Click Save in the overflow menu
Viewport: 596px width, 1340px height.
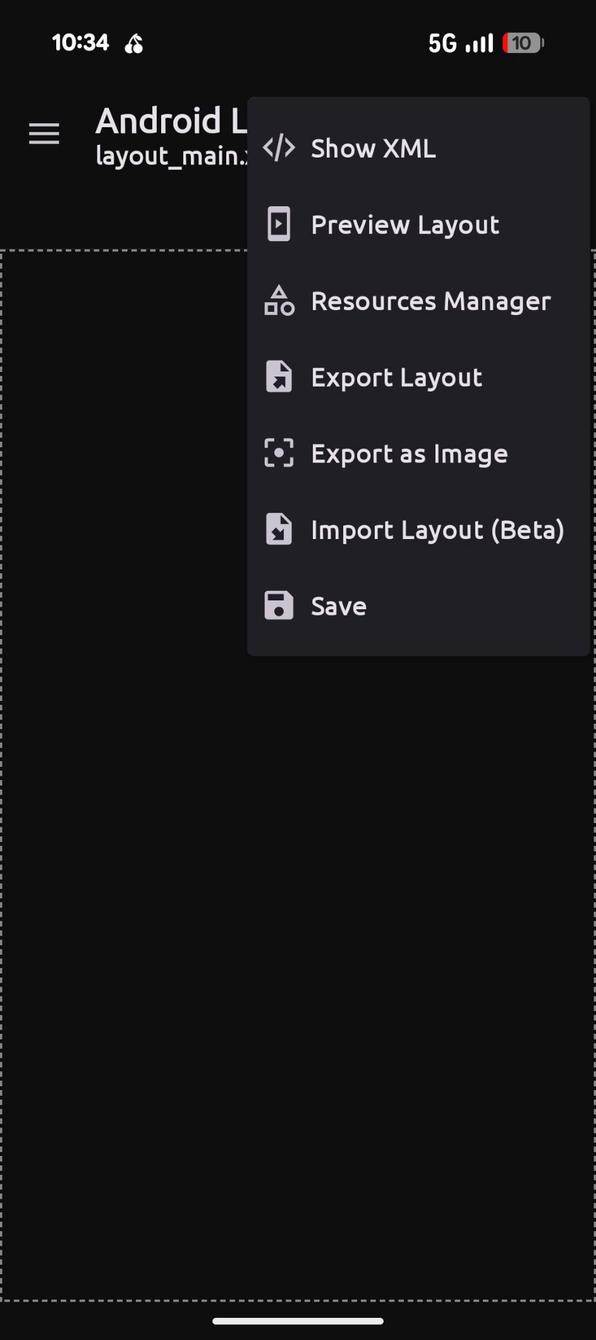[338, 605]
